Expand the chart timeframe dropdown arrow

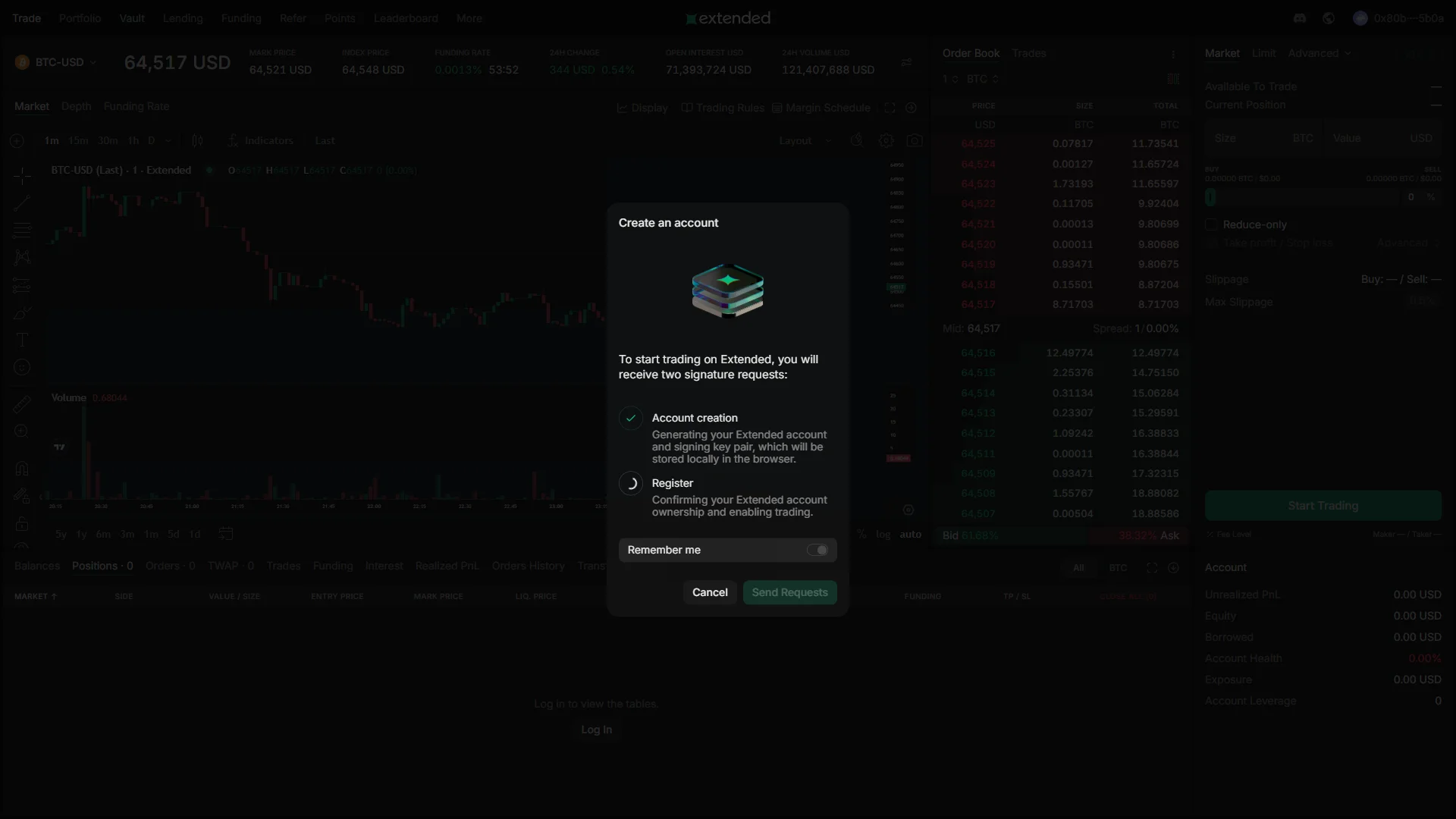pyautogui.click(x=168, y=141)
